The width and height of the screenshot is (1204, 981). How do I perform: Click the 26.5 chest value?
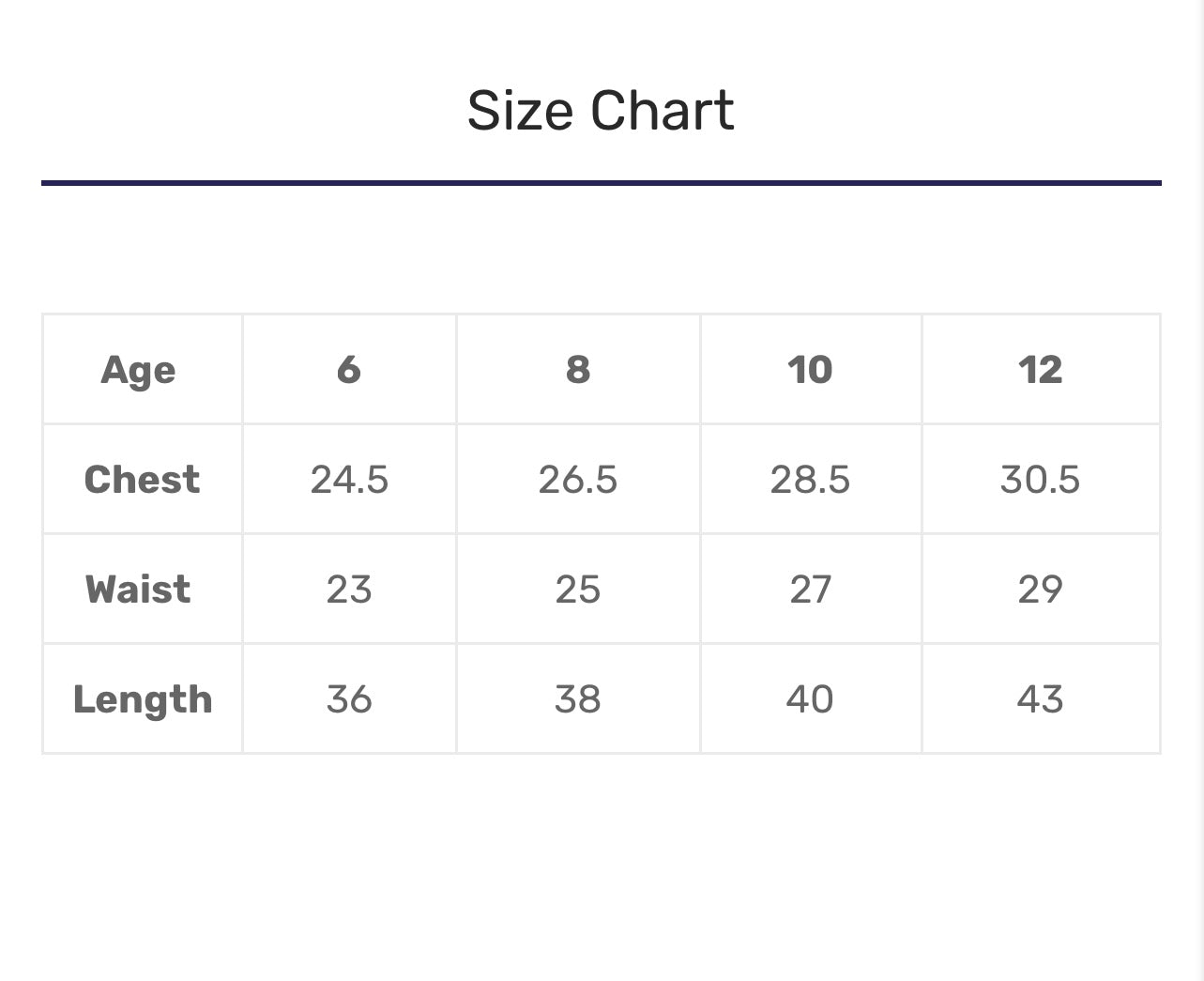tap(577, 480)
